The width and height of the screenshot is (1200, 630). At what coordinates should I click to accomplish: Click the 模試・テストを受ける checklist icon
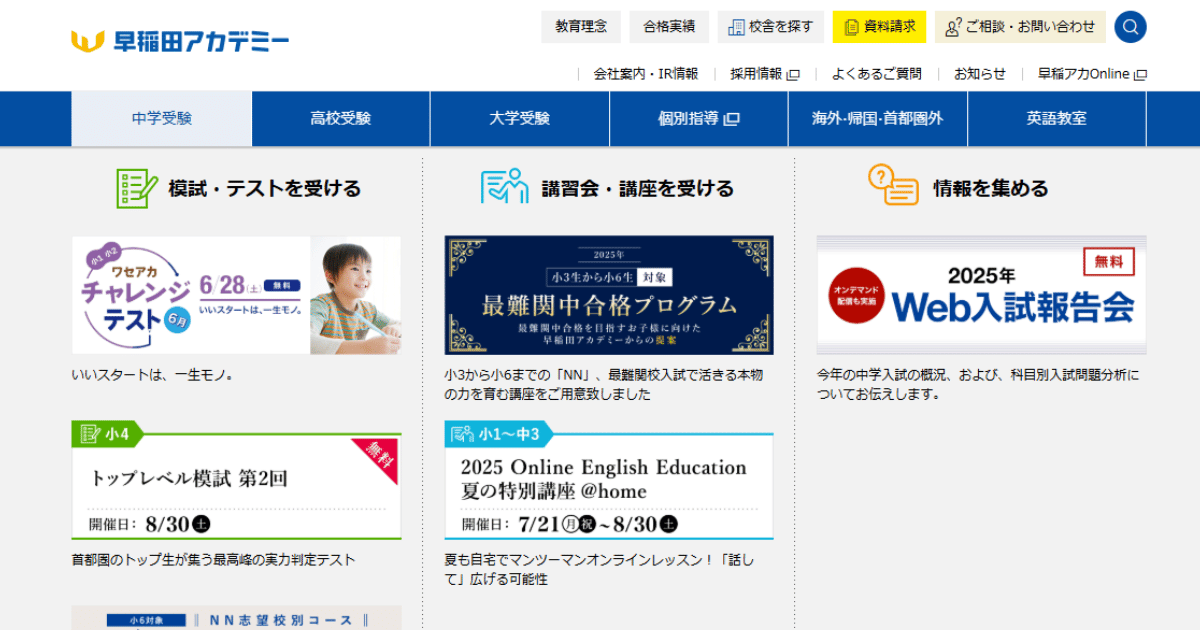[137, 187]
